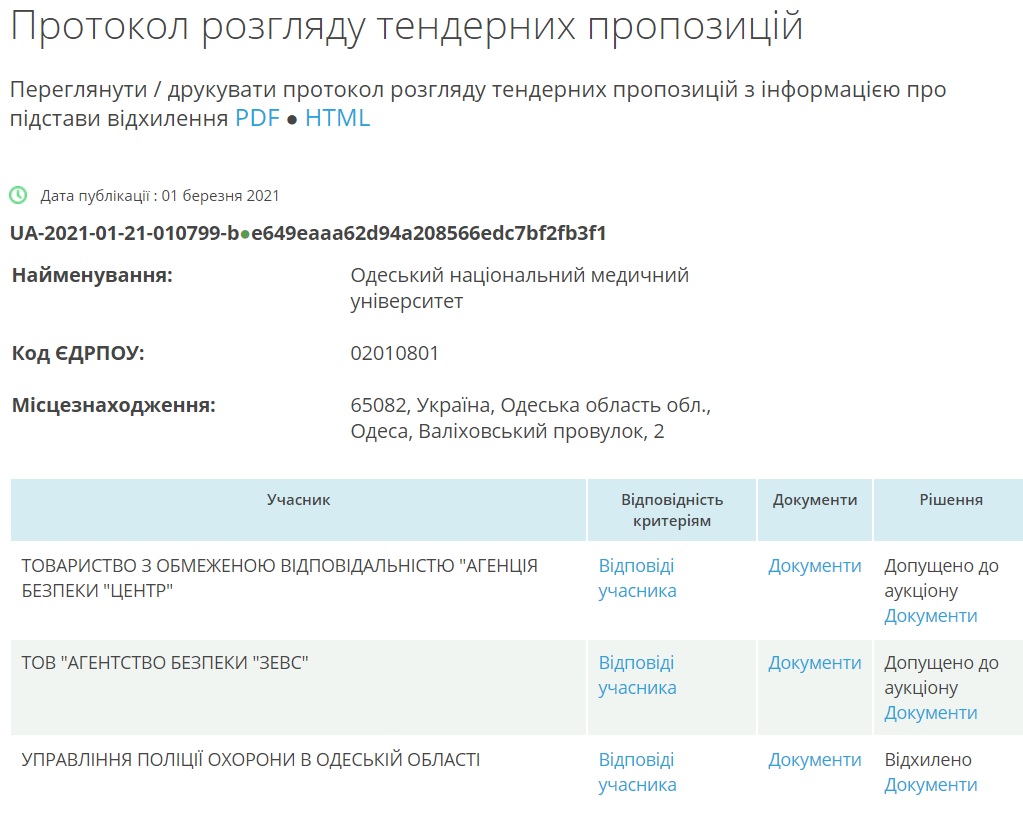Click the ЄДРПОУ code value 02010801
The image size is (1023, 813).
[x=394, y=353]
